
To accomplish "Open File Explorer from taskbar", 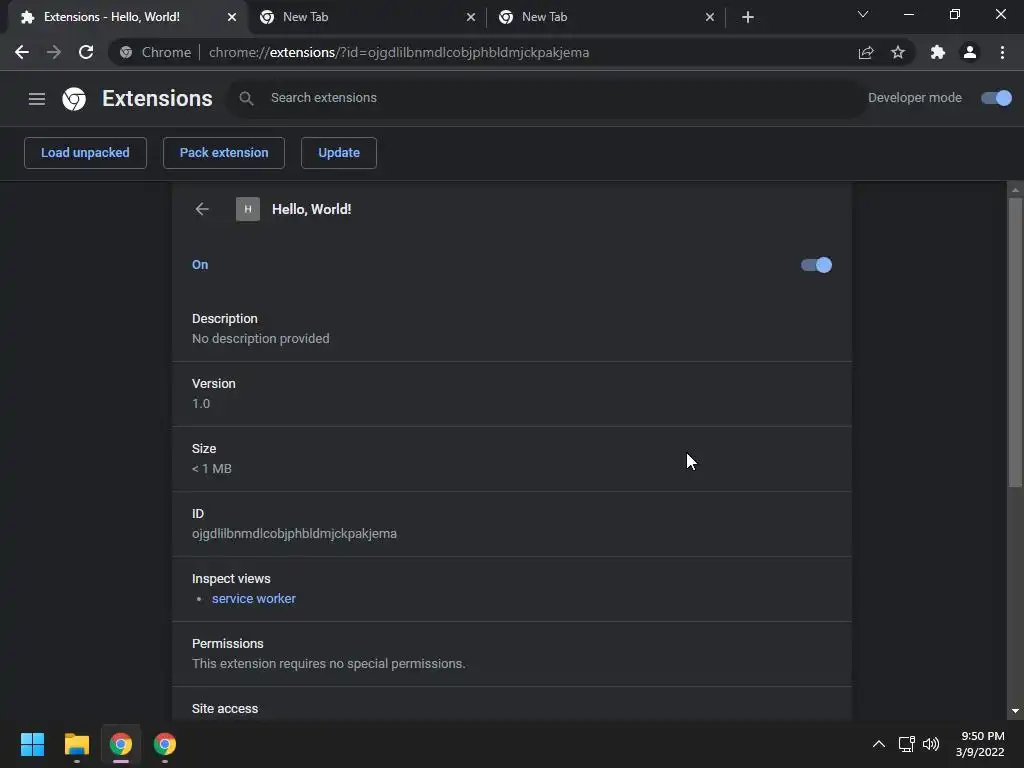I will [76, 744].
